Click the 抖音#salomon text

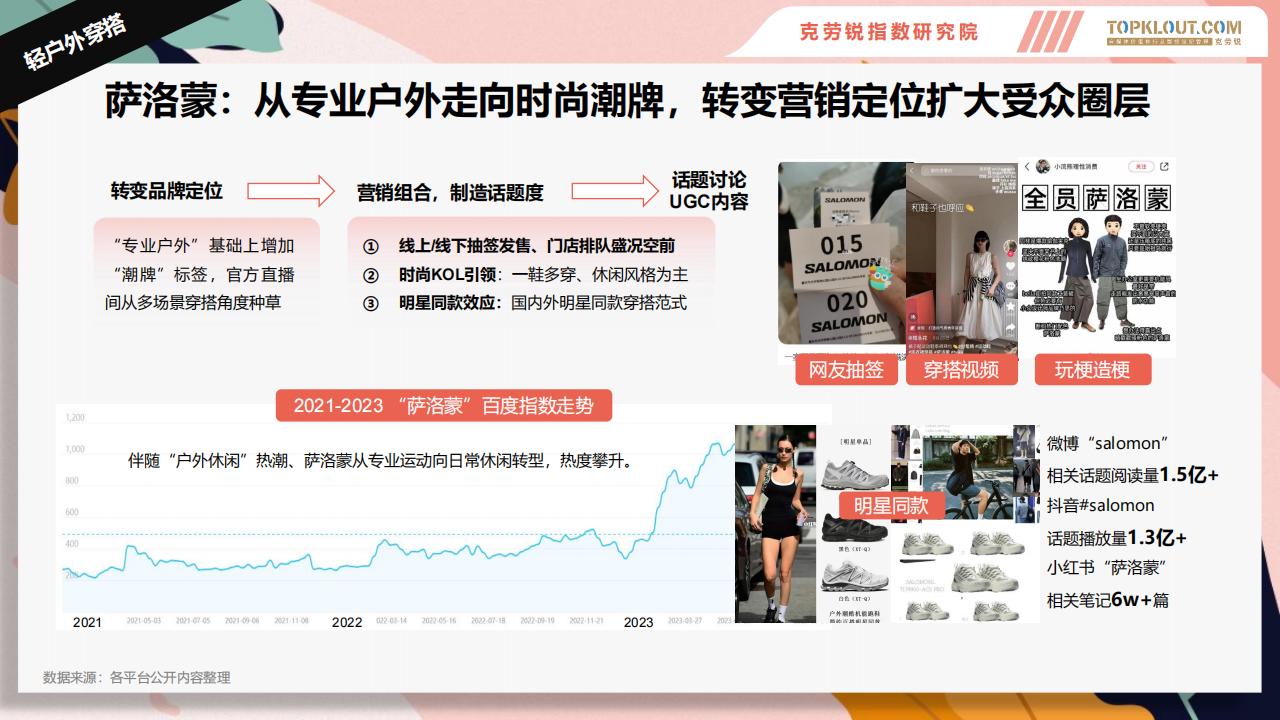click(1100, 506)
